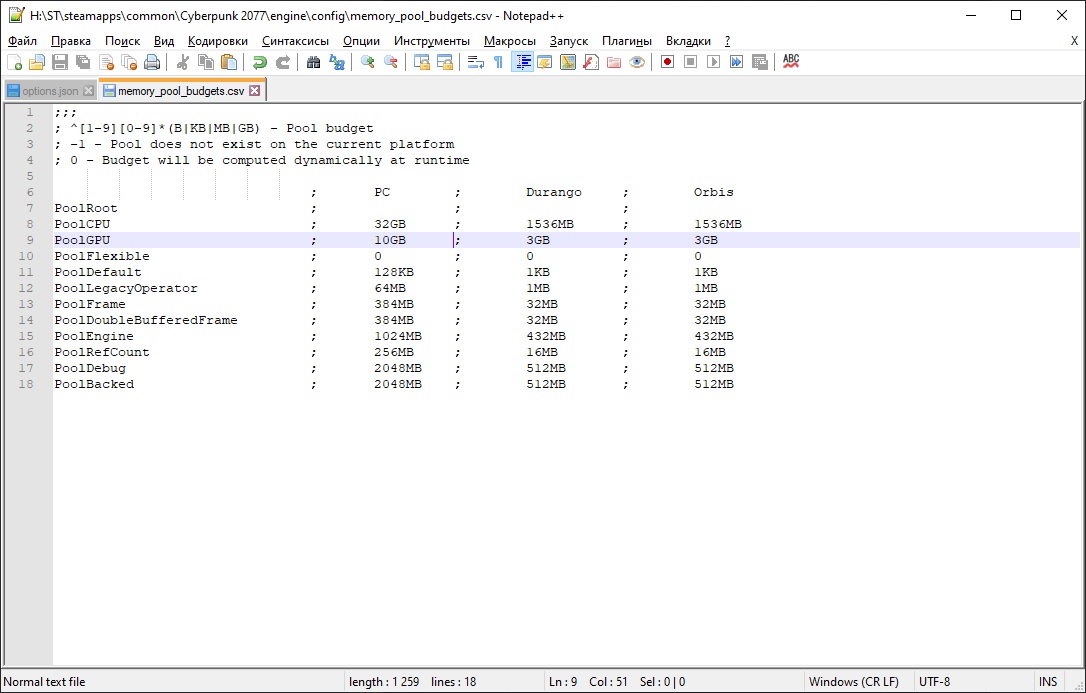Click the Open file folder icon
This screenshot has width=1086, height=693.
coord(37,62)
